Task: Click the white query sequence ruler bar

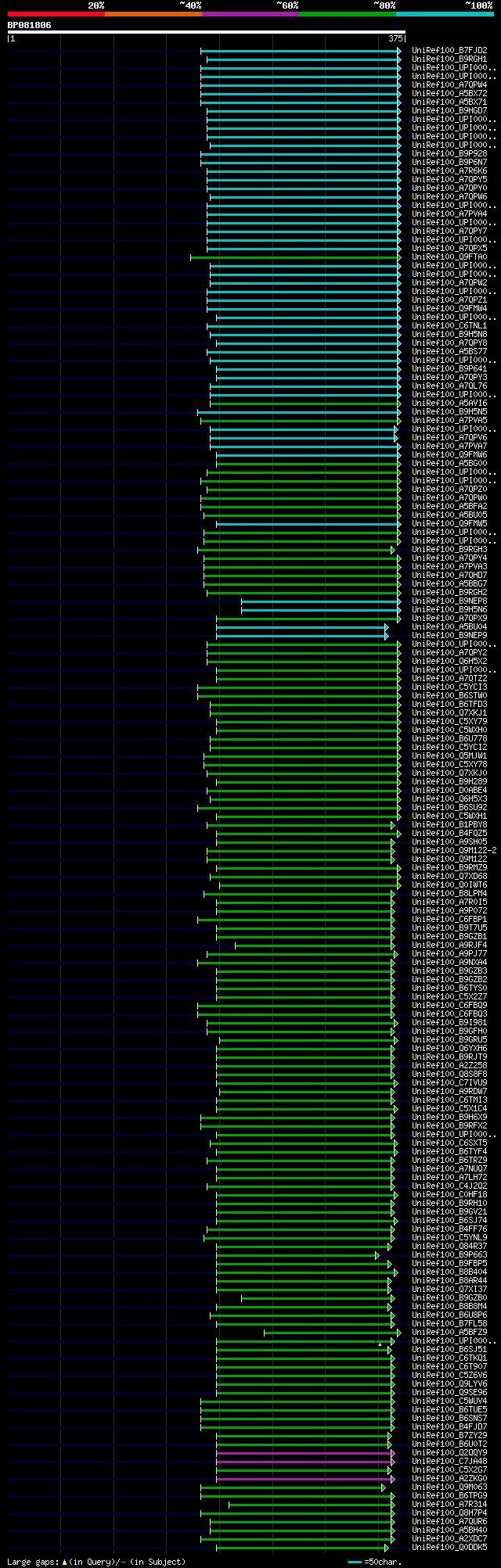Action: (206, 32)
